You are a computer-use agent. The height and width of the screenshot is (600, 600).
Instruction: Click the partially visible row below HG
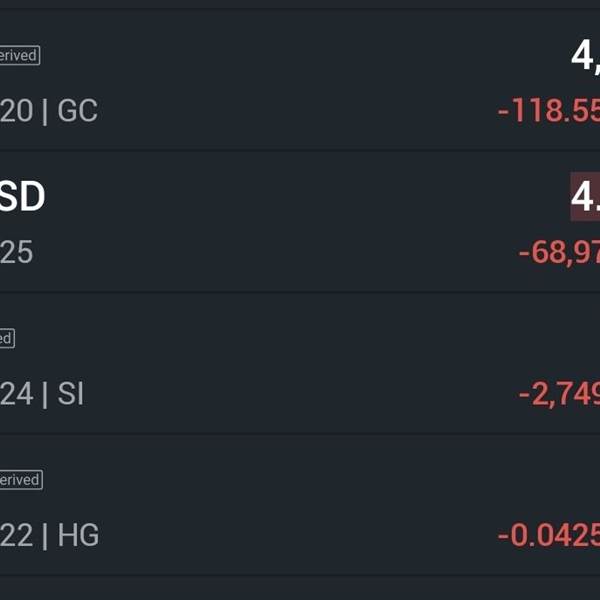point(300,589)
